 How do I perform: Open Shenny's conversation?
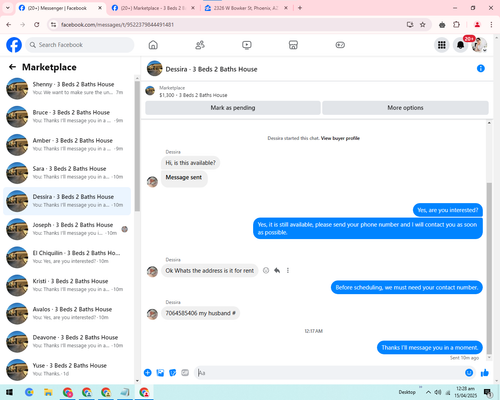pos(67,88)
